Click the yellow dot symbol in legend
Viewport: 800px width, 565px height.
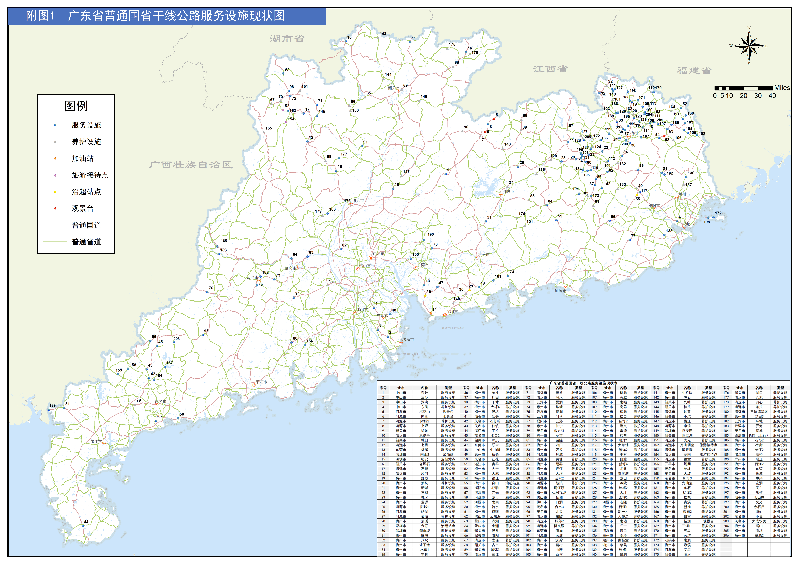click(56, 191)
